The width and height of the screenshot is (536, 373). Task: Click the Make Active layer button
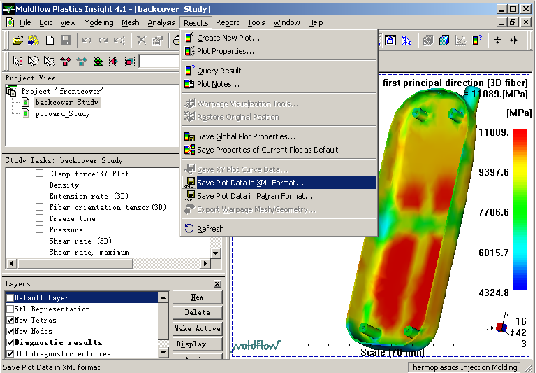[x=197, y=328]
